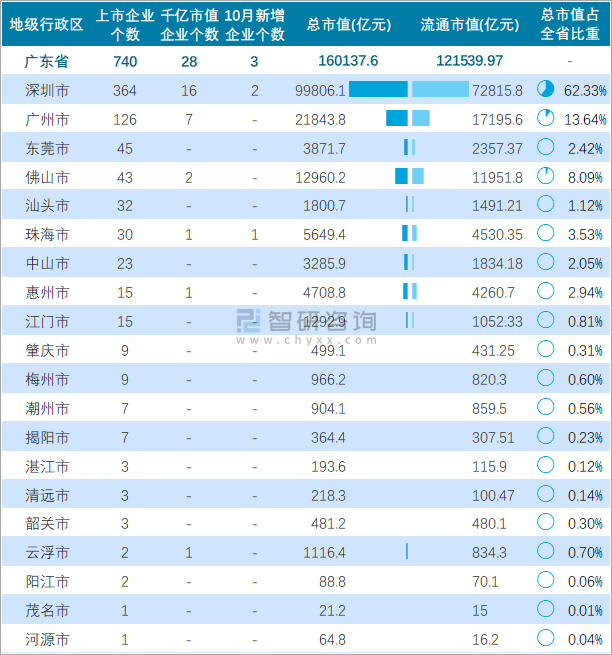Screen dimensions: 612x655
Task: Select the 总市值占全省比重 header
Action: coord(570,24)
